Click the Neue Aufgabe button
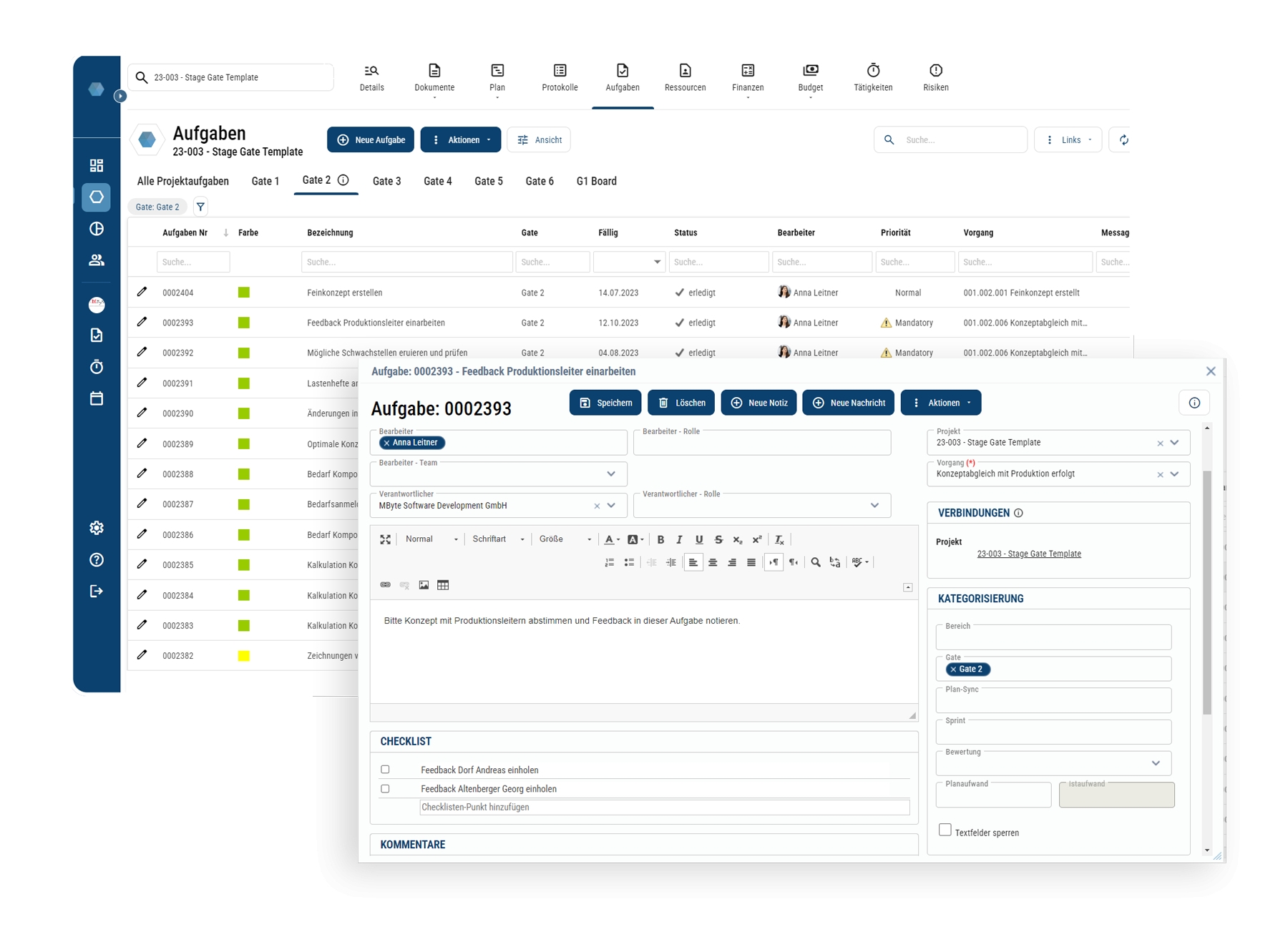The image size is (1288, 947). pyautogui.click(x=371, y=140)
